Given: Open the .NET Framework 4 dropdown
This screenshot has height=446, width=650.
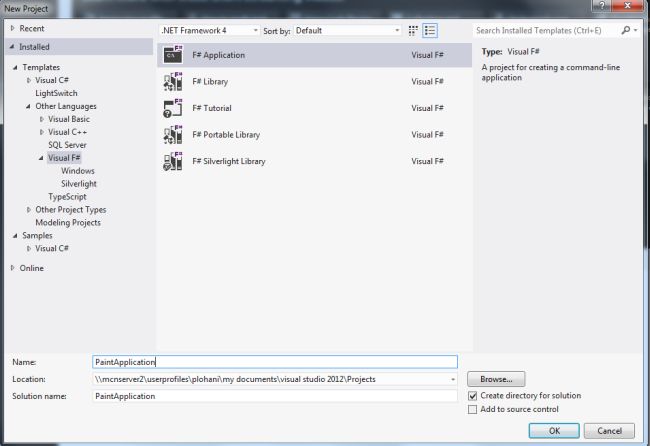Looking at the screenshot, I should pyautogui.click(x=209, y=31).
